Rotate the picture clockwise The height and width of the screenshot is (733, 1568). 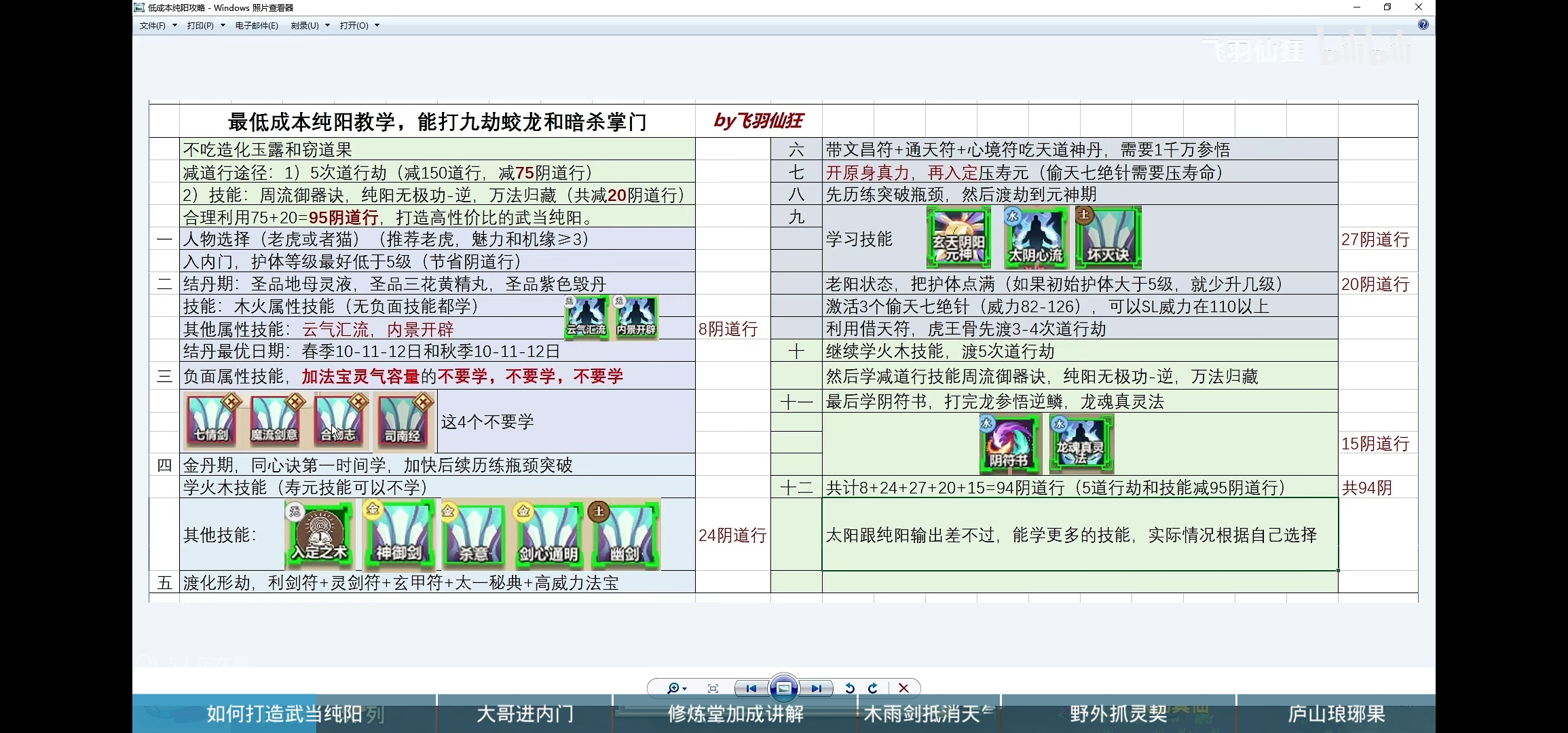(873, 688)
